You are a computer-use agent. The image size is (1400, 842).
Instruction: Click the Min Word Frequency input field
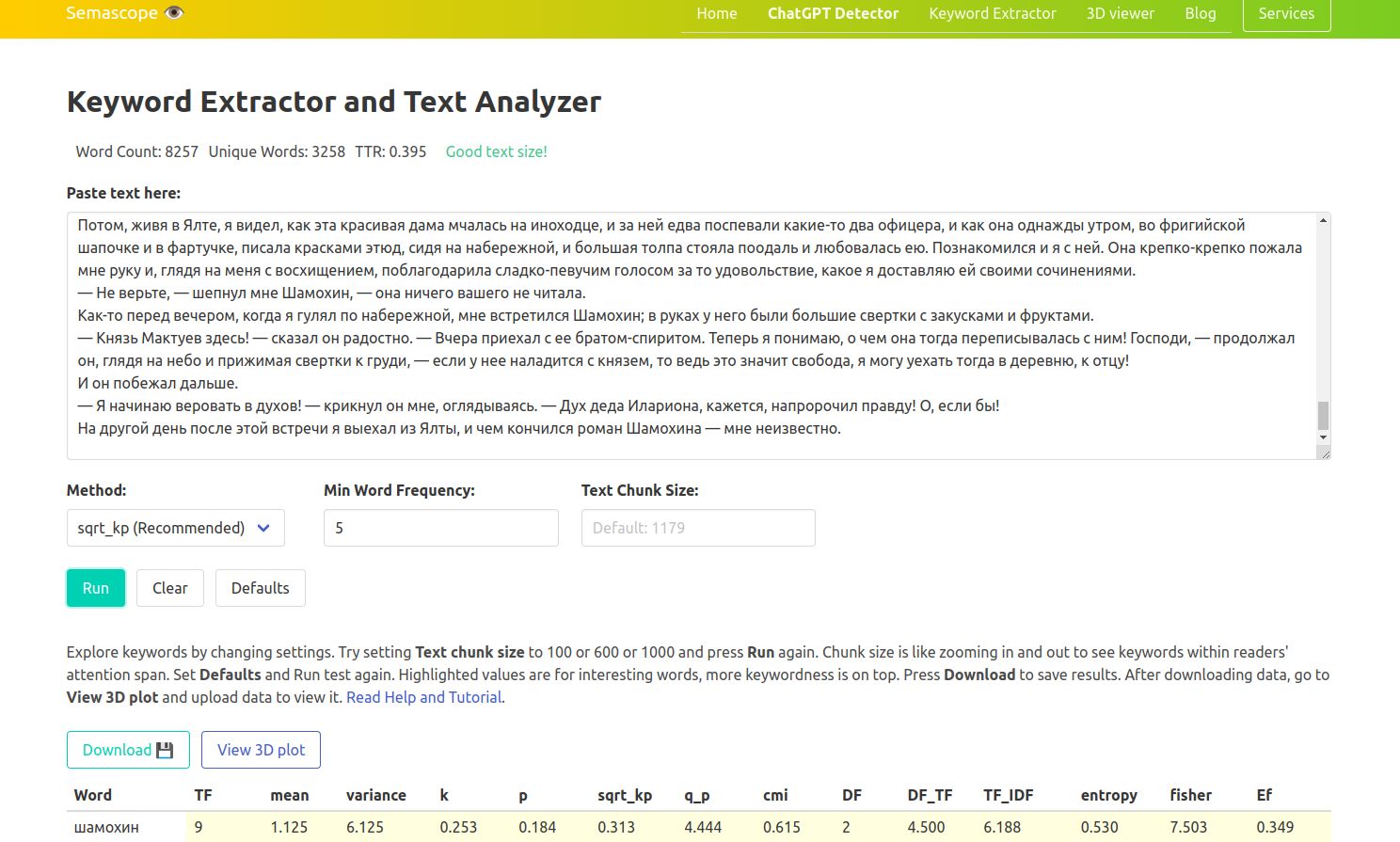(440, 528)
